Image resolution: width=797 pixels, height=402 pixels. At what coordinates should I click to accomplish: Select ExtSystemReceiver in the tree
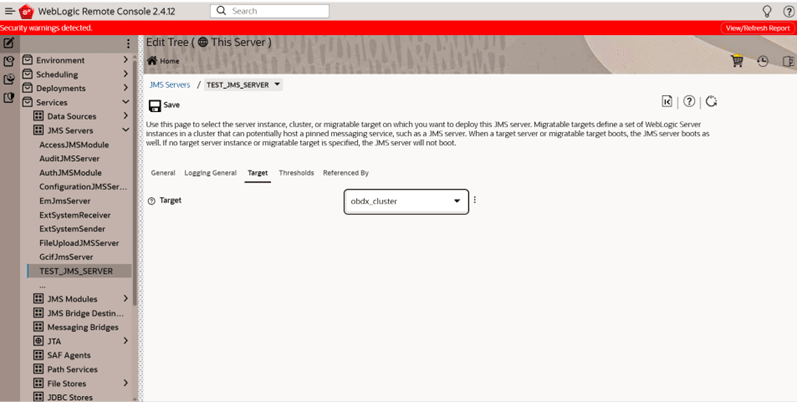point(75,215)
